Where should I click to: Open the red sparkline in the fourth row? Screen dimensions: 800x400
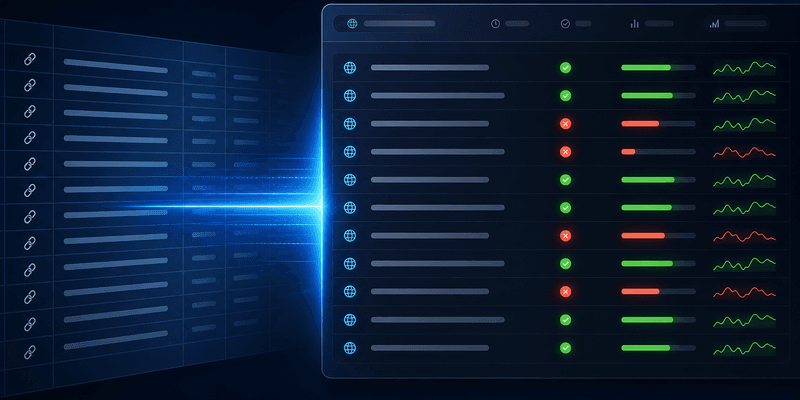pos(744,152)
